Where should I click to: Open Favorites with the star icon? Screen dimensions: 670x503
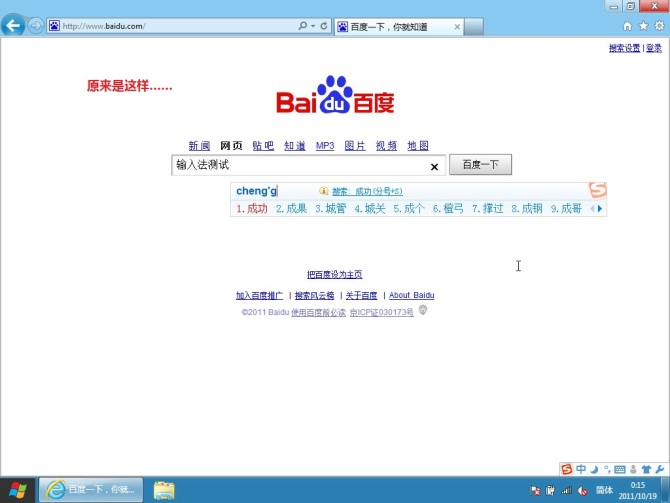tap(643, 26)
